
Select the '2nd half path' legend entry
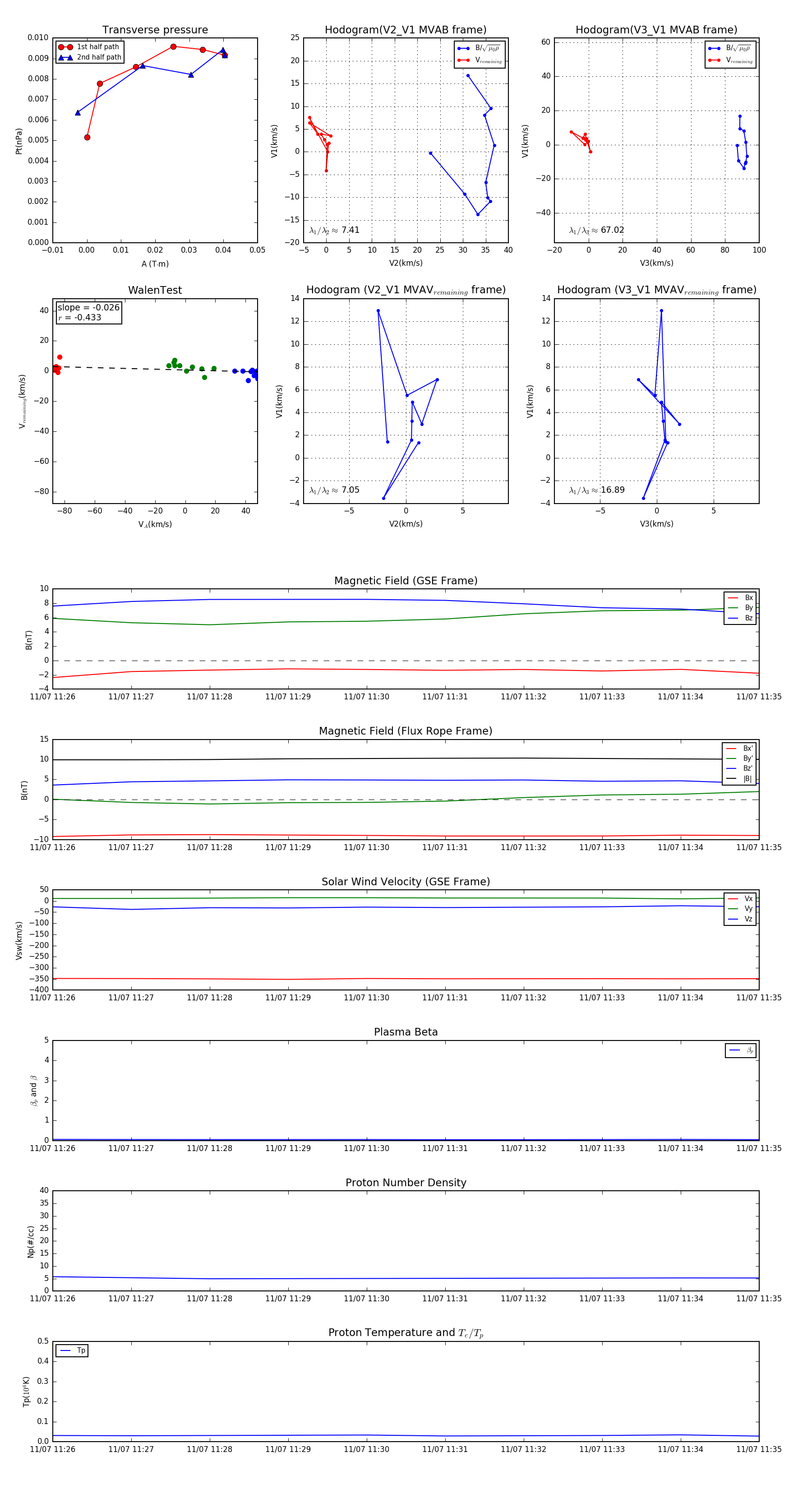click(x=90, y=57)
